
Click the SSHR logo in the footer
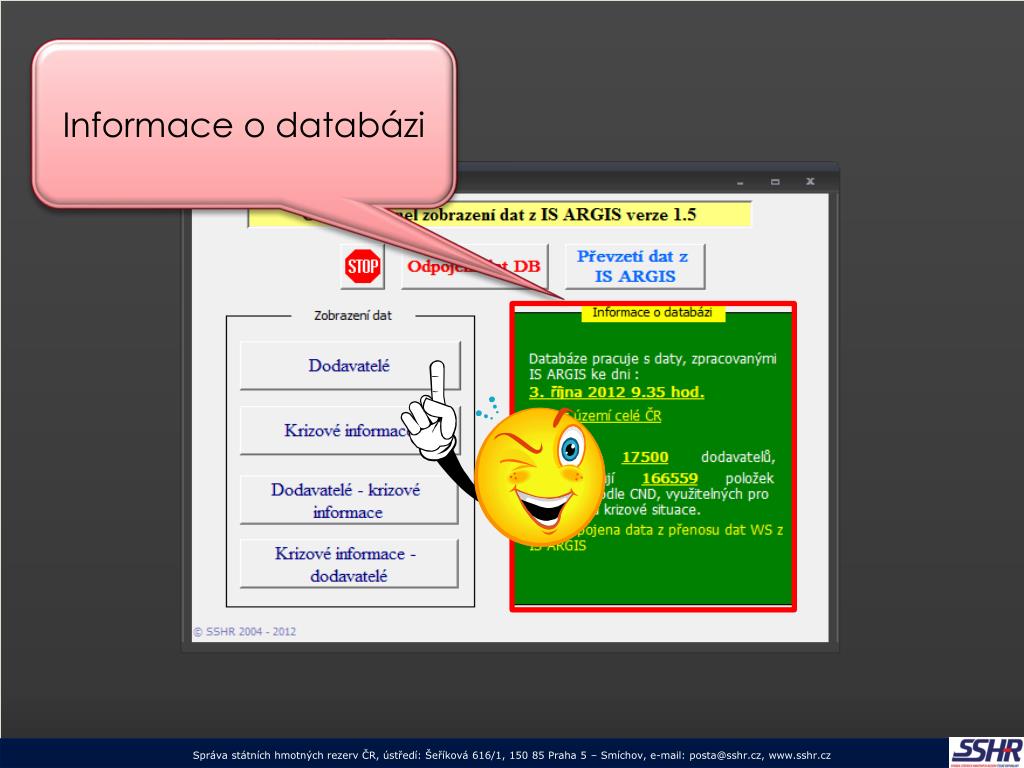(986, 752)
